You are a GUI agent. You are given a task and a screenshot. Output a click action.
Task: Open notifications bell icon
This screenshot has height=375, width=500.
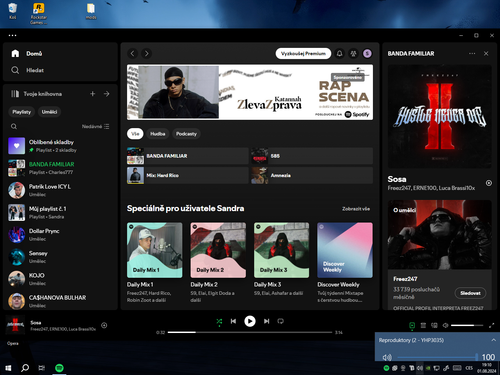(339, 53)
